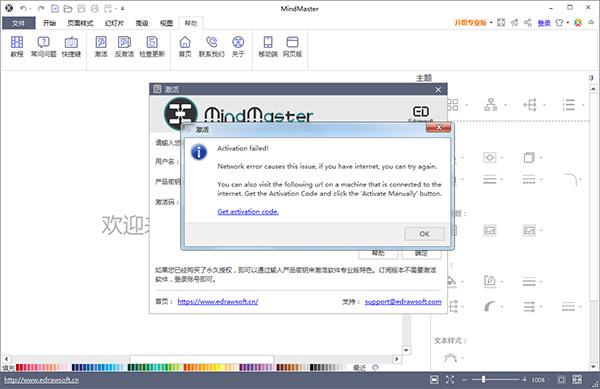The width and height of the screenshot is (600, 389).
Task: Click OK in the Activation failed dialog
Action: pos(424,234)
